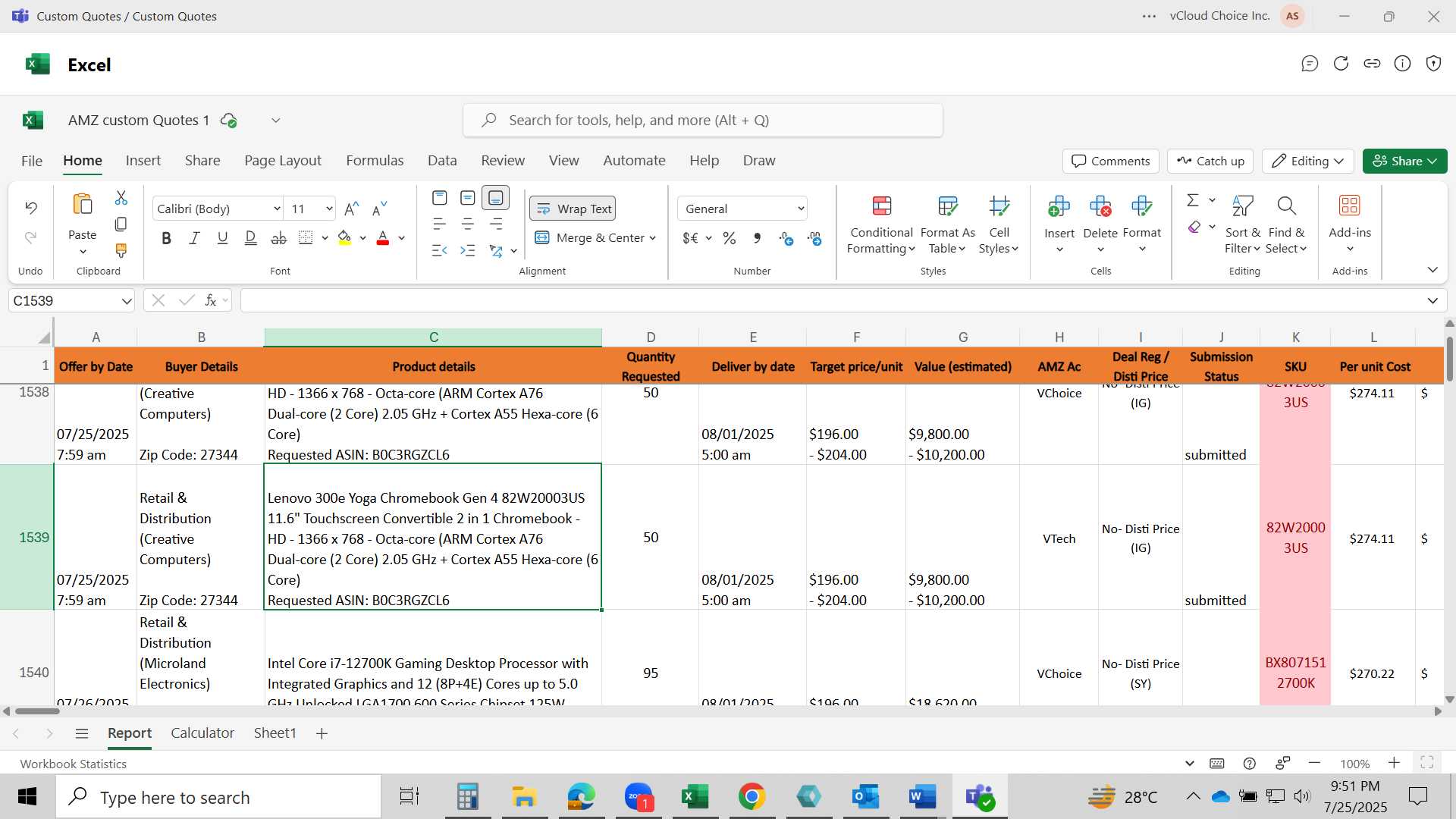Toggle Wrap Text option
Image resolution: width=1456 pixels, height=819 pixels.
(x=573, y=209)
